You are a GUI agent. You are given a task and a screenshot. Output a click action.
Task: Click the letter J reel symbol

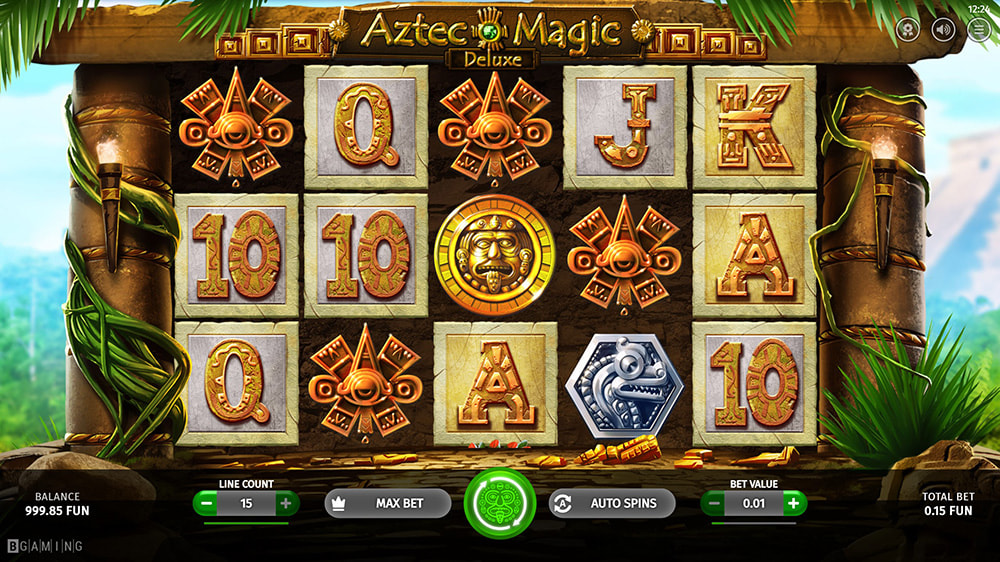[625, 127]
